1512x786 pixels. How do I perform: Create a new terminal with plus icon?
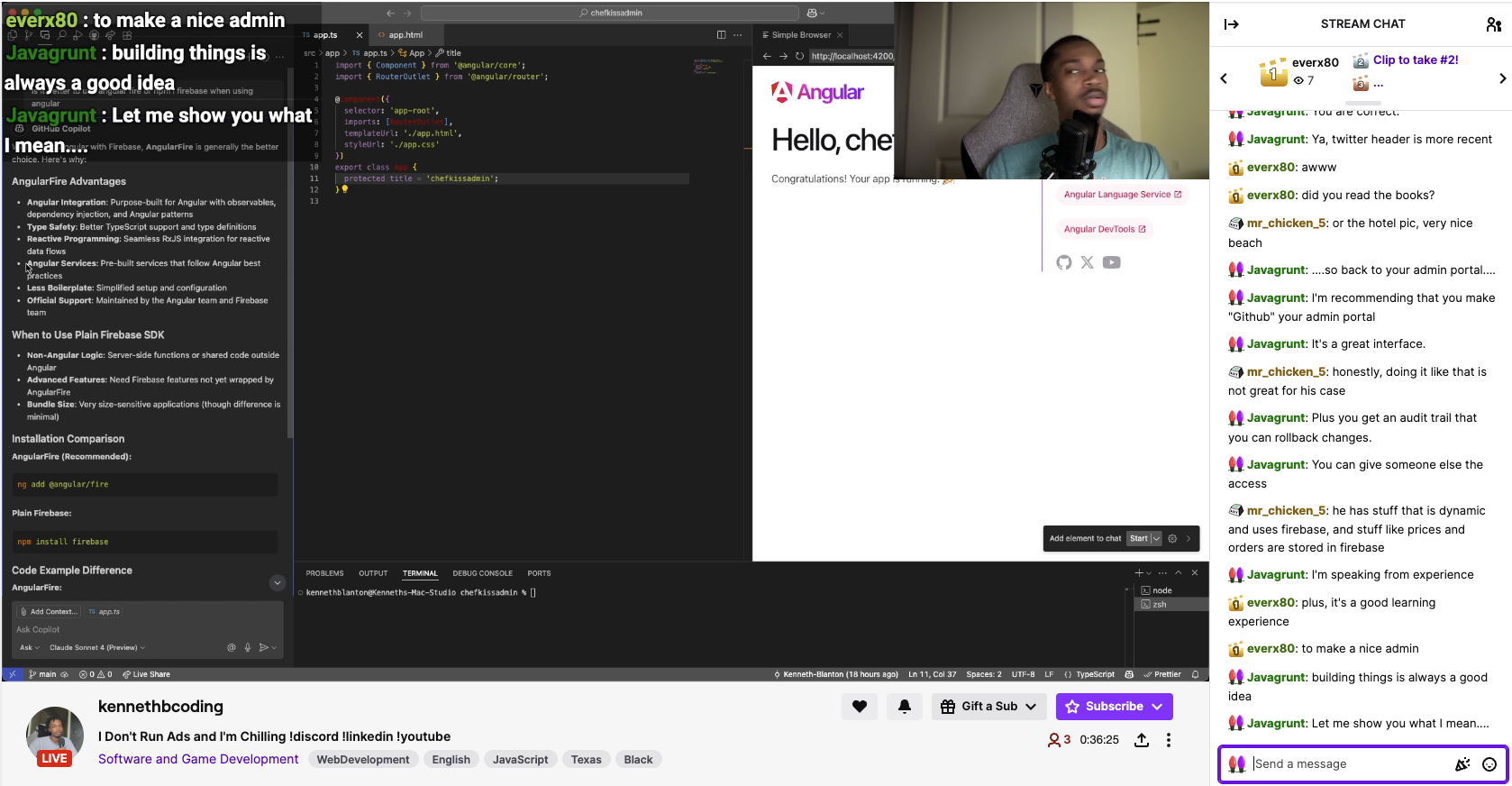(1138, 572)
